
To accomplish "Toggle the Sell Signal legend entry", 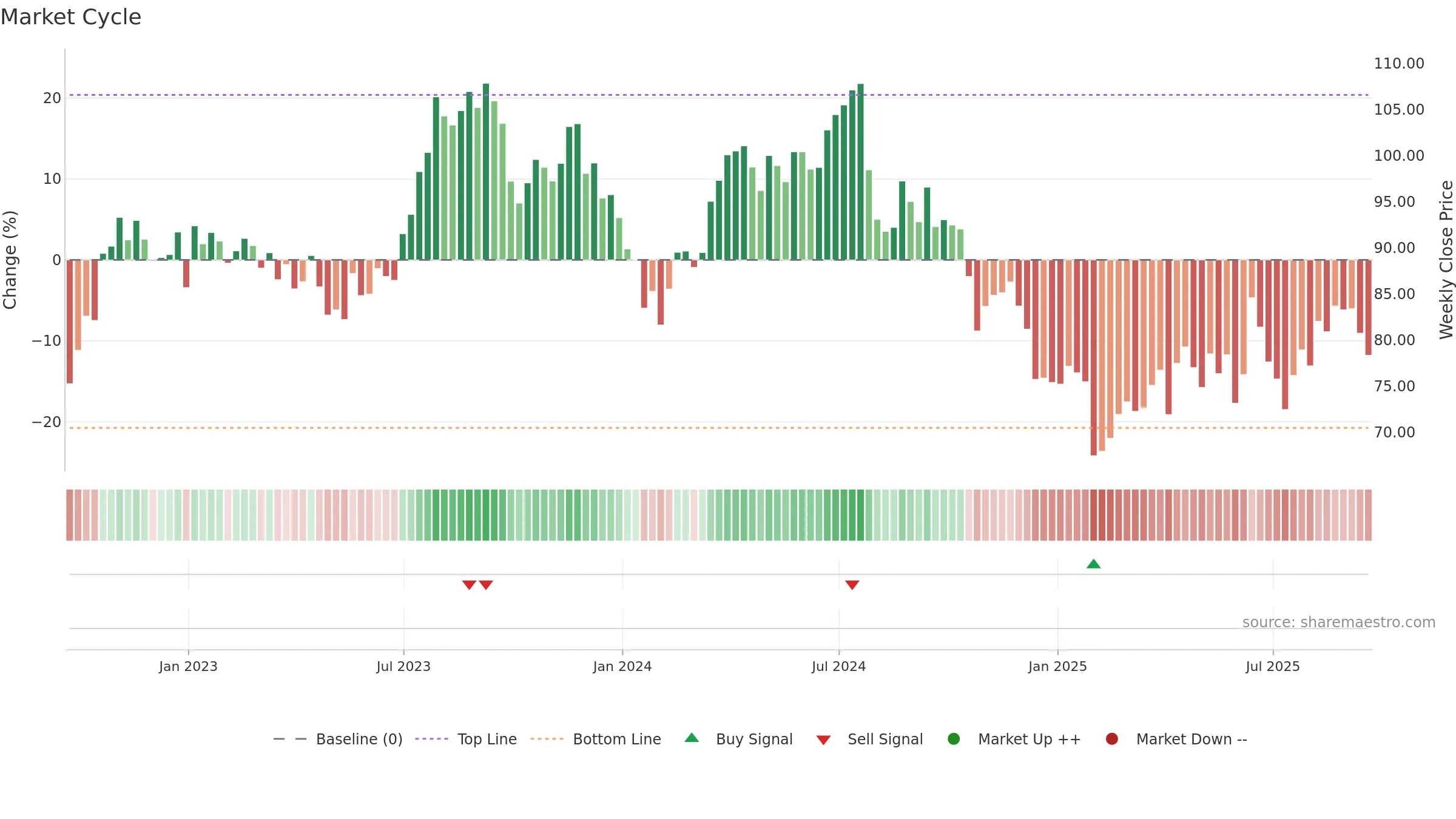I will (869, 739).
